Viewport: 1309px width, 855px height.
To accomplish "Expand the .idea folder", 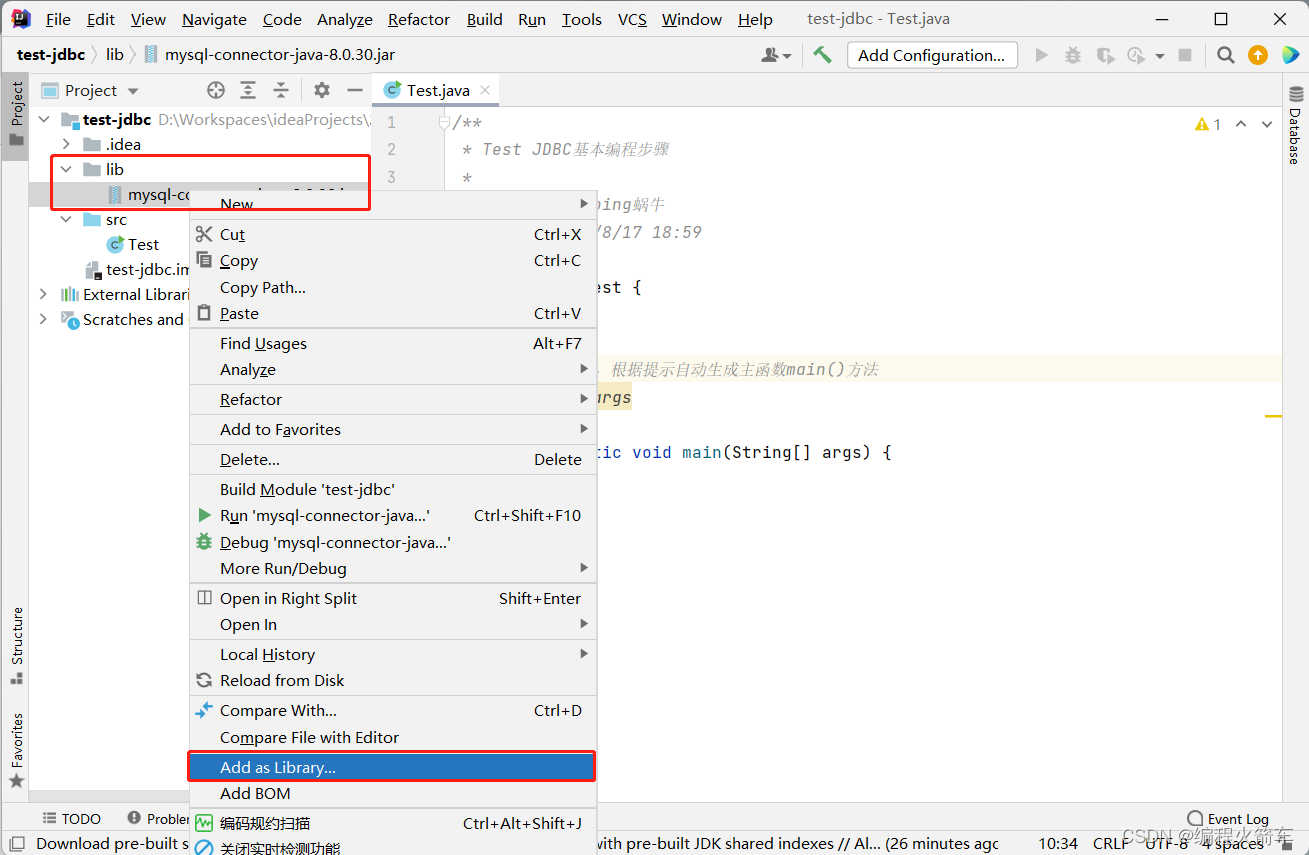I will click(x=66, y=144).
